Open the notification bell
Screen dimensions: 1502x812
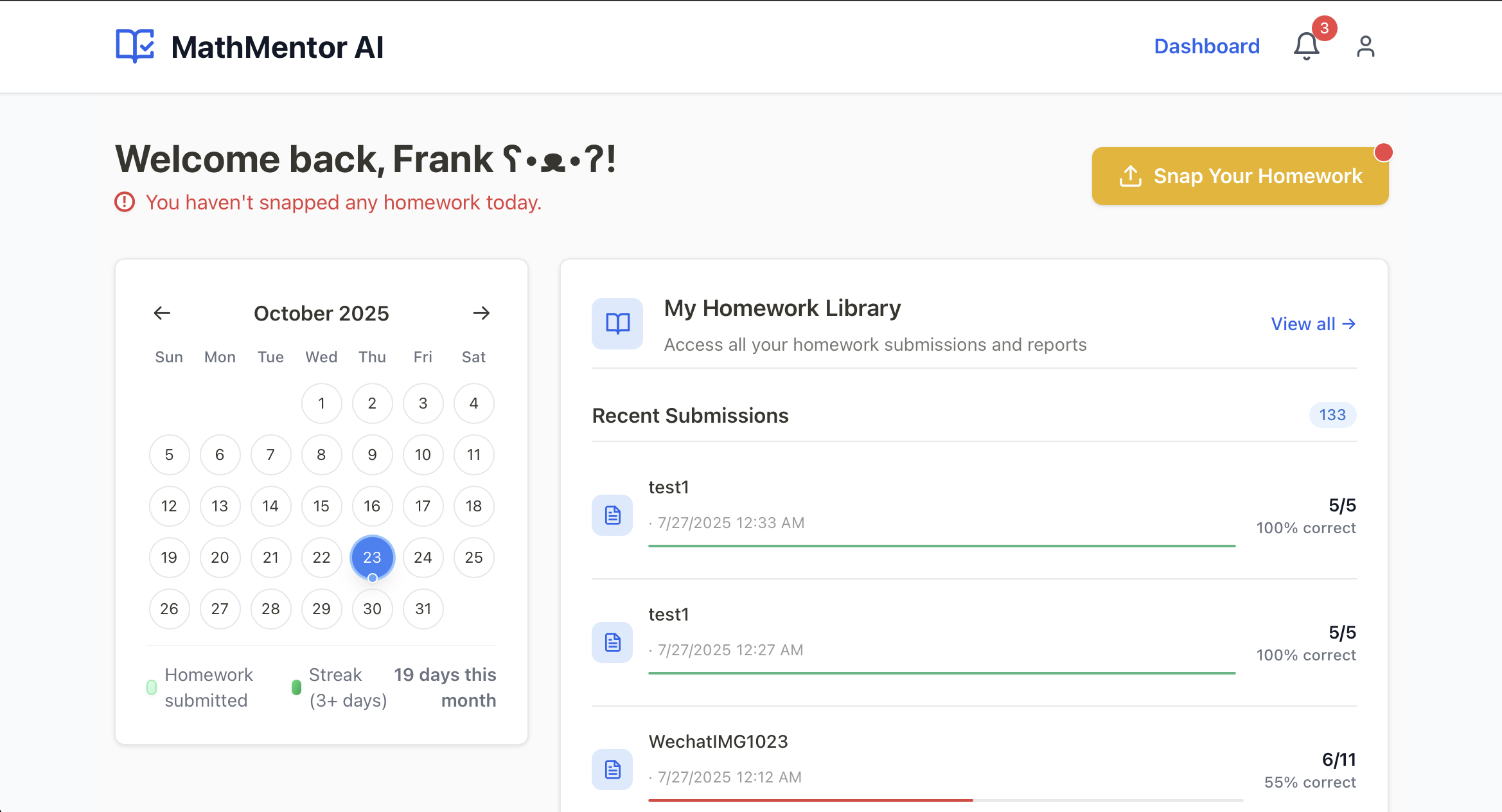[x=1307, y=46]
